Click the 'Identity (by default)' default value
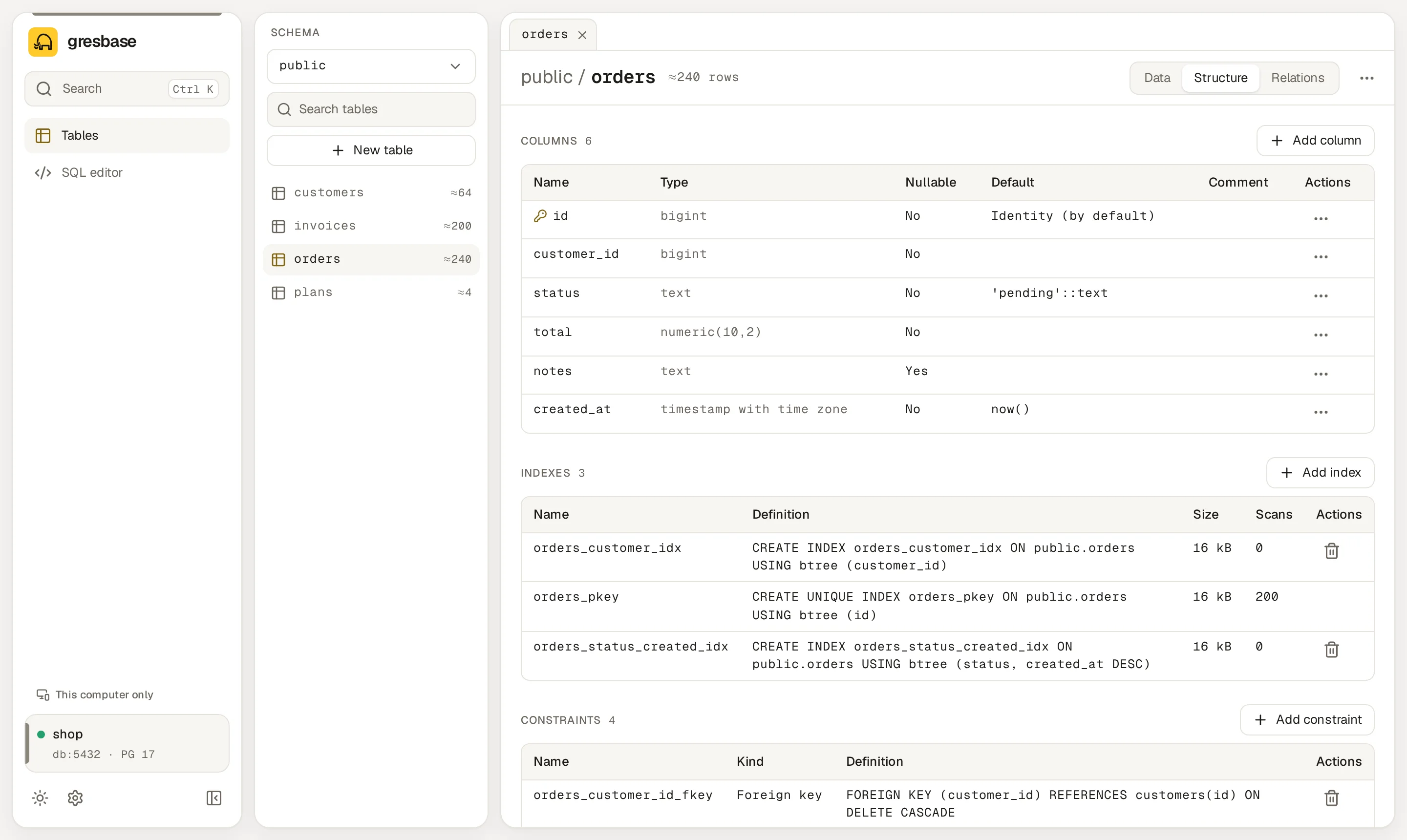The image size is (1407, 840). pos(1072,216)
